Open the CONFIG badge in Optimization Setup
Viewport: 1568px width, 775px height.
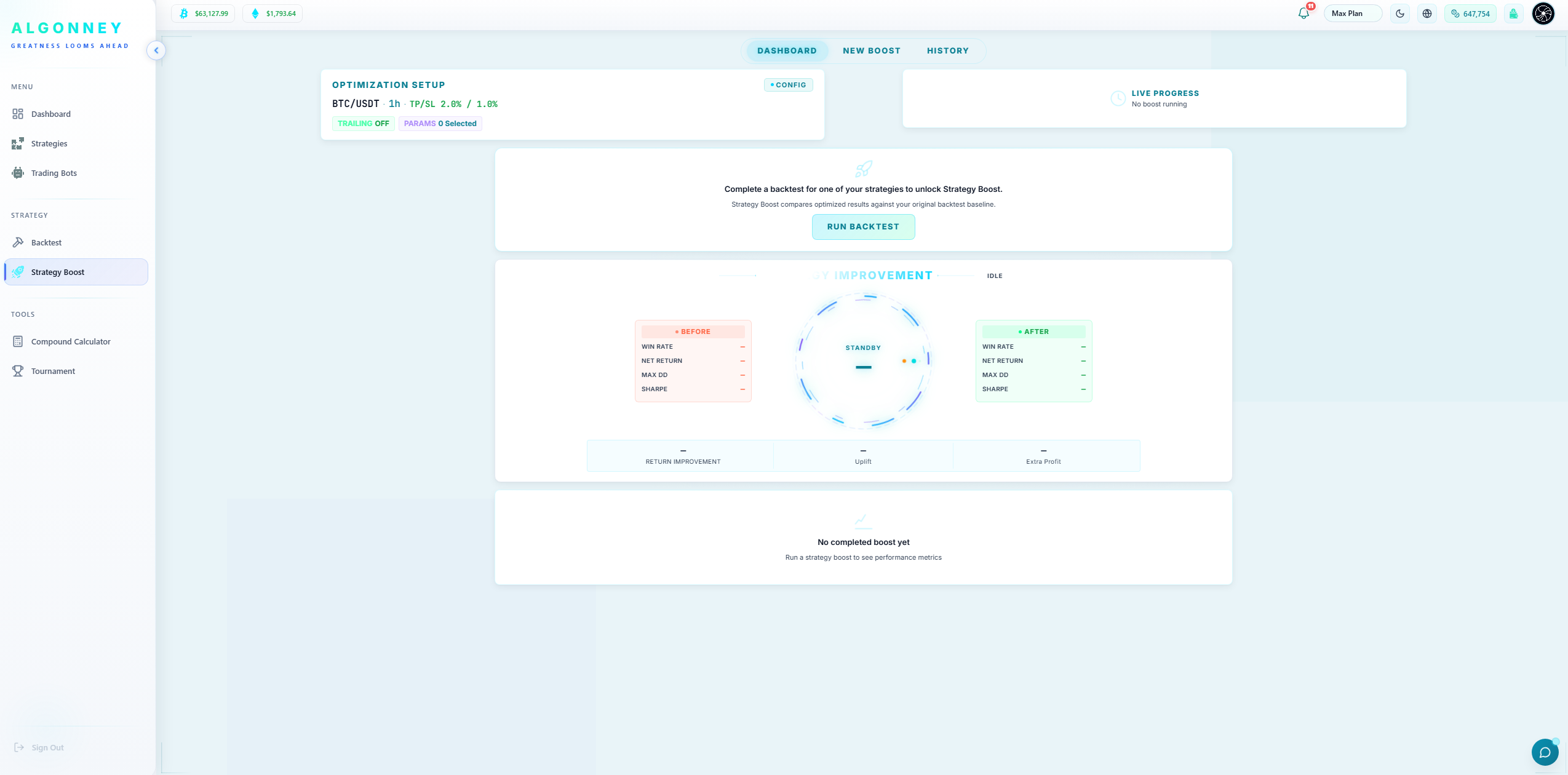pos(788,85)
